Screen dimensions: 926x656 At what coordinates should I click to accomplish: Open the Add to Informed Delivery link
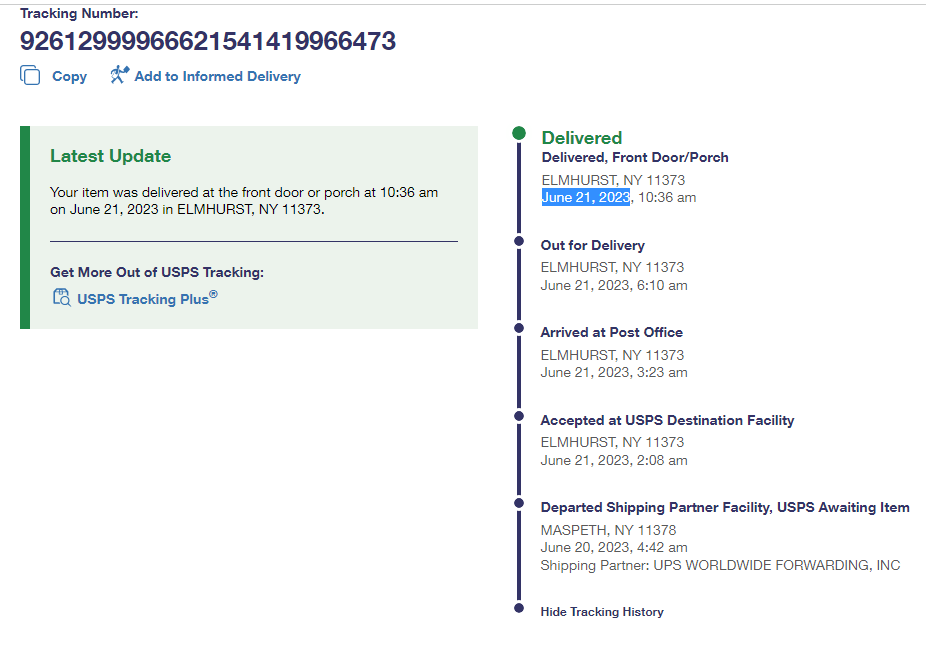point(217,76)
